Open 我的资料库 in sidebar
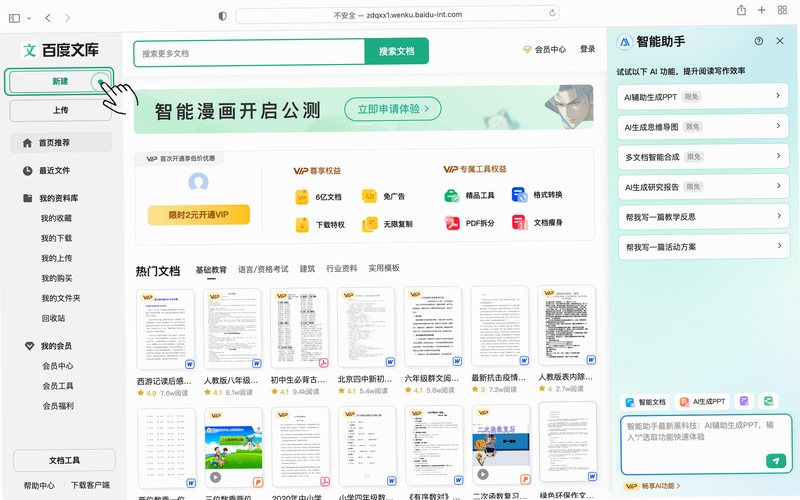Viewport: 800px width, 500px height. (51, 198)
